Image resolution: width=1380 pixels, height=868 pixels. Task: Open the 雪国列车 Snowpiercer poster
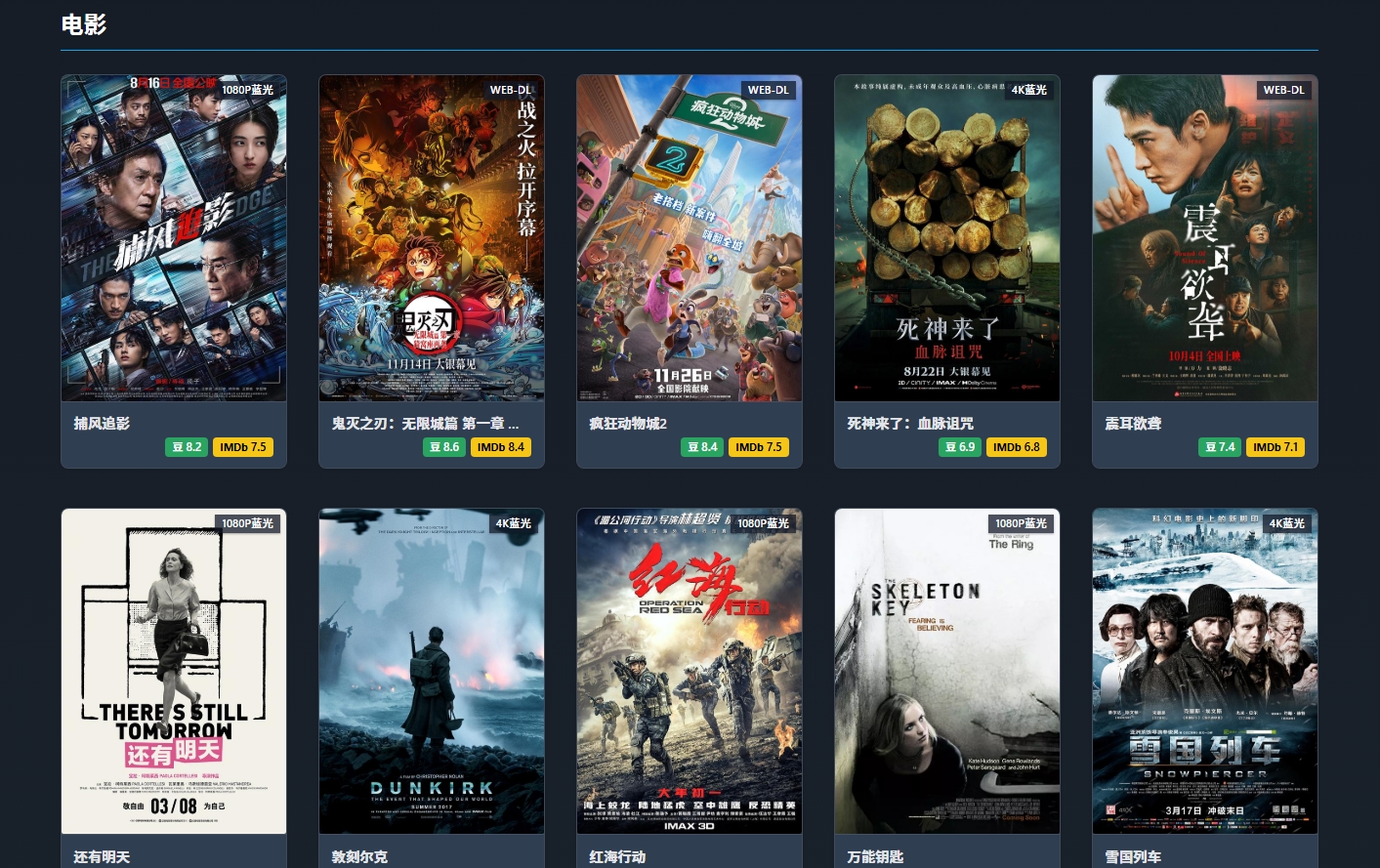1205,672
